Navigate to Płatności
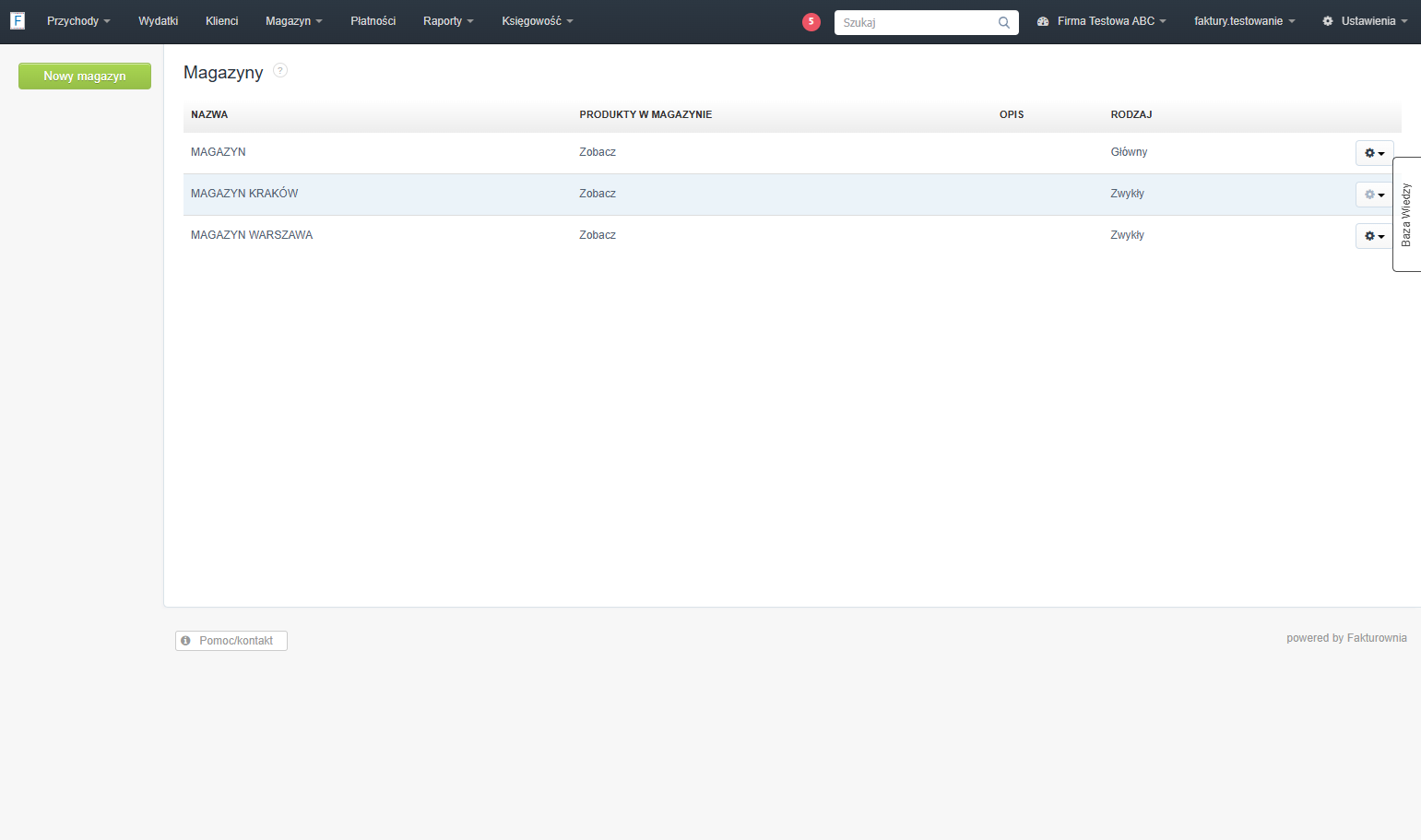Image resolution: width=1421 pixels, height=840 pixels. tap(373, 21)
